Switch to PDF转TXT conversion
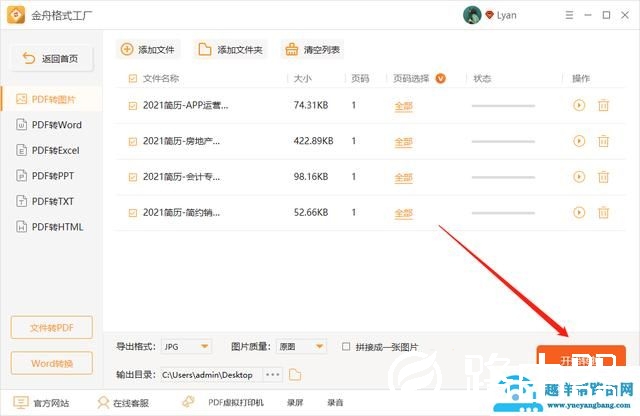 point(51,201)
